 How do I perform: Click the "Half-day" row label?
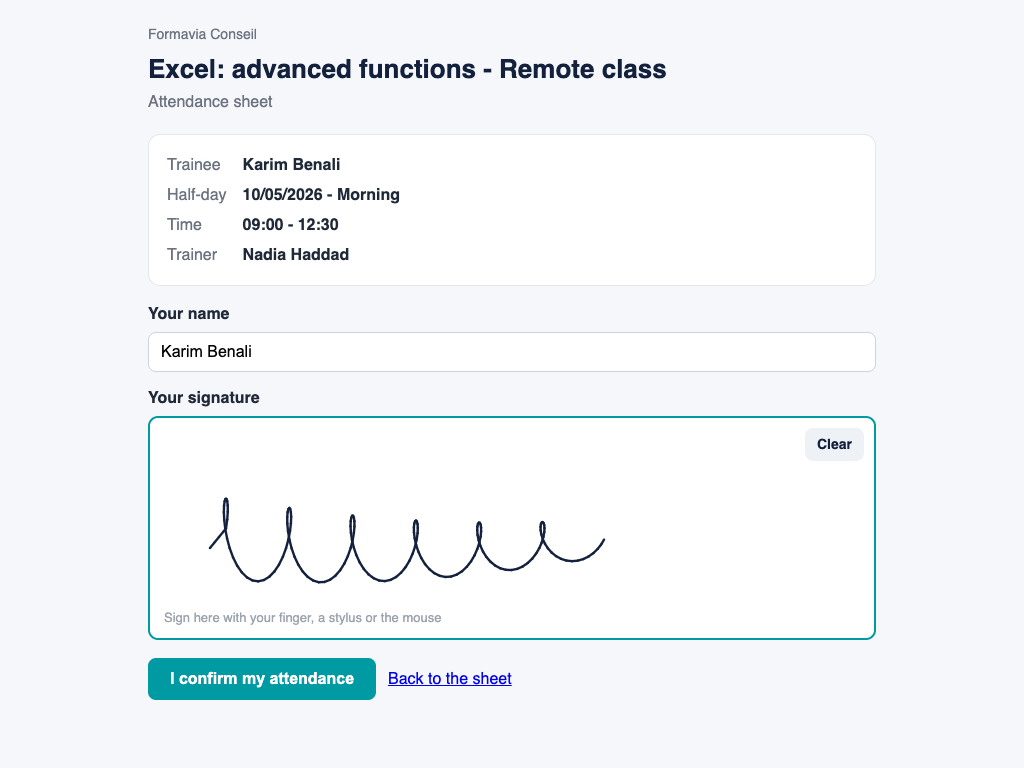(x=197, y=195)
